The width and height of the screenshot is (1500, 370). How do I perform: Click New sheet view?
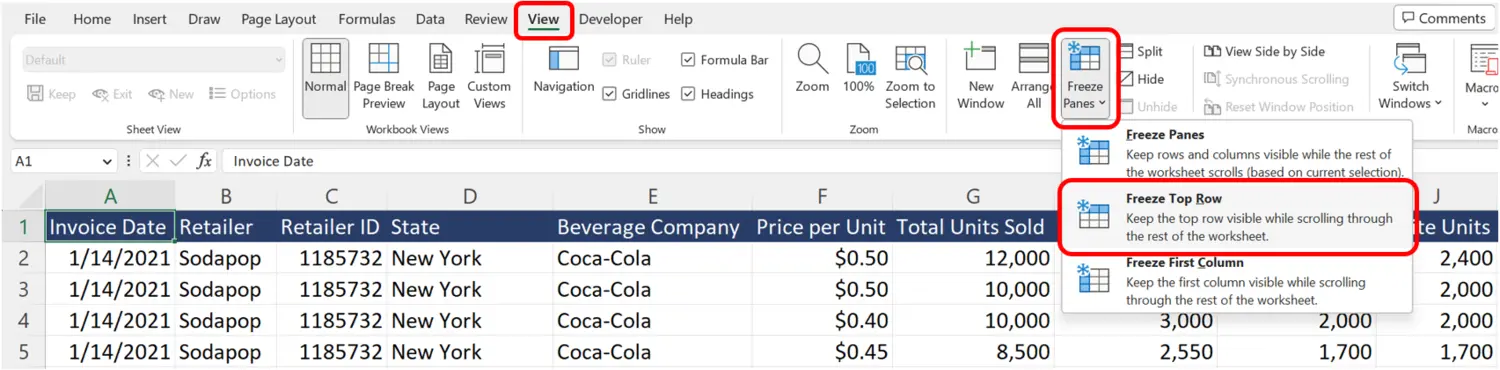(x=171, y=94)
